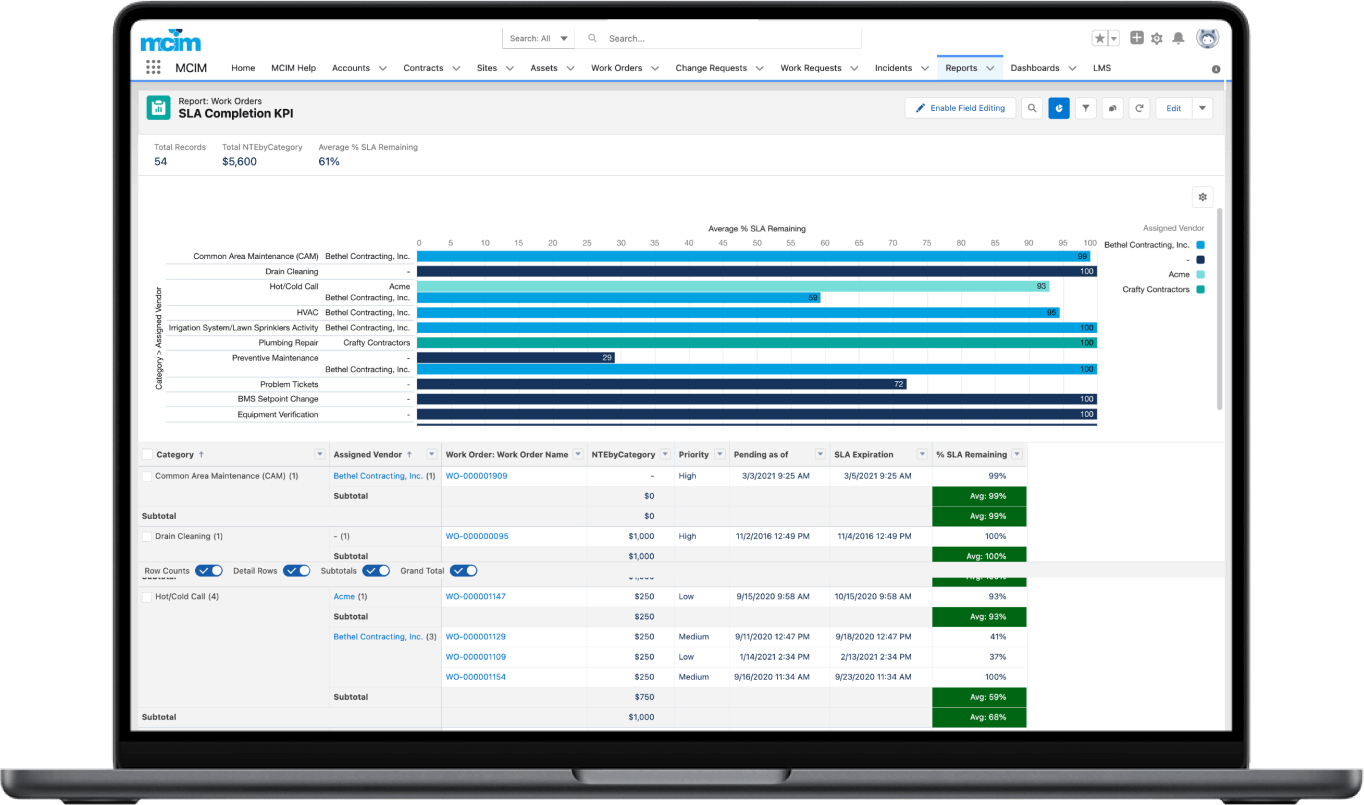Open work order WO-000000095 link
This screenshot has width=1364, height=805.
click(x=477, y=536)
